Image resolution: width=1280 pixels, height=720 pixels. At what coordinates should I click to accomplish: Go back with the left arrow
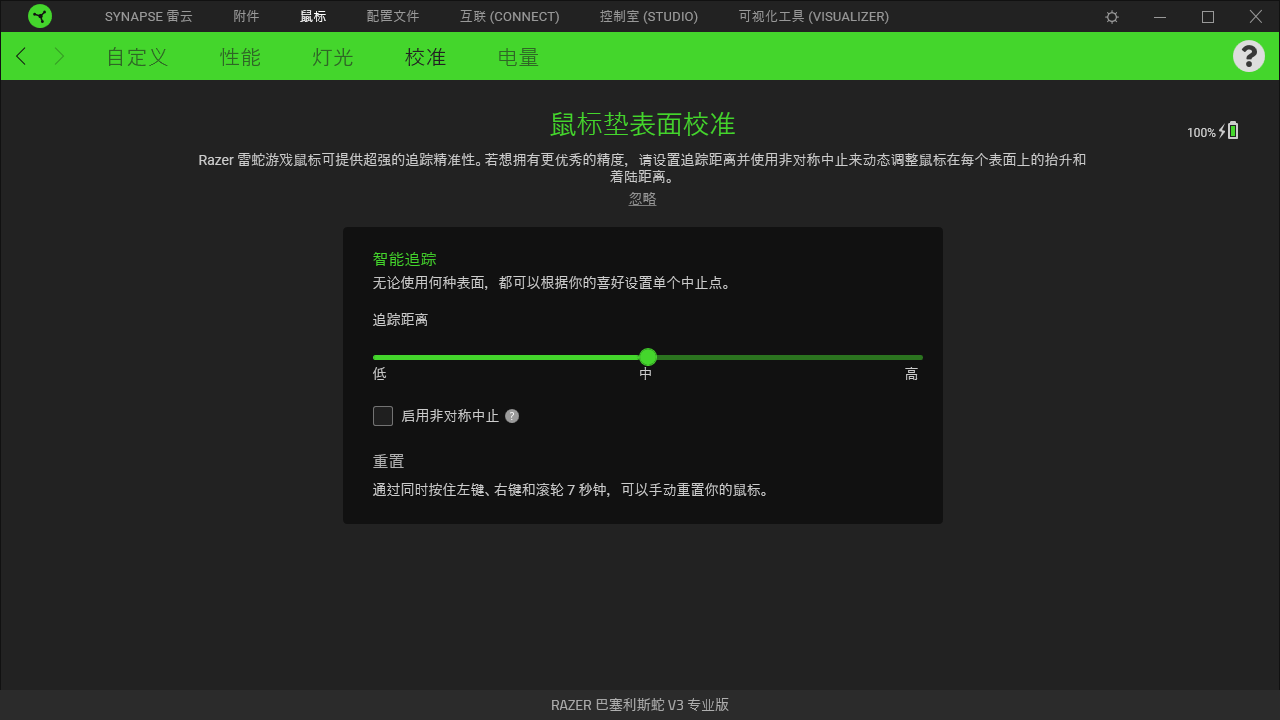(21, 56)
